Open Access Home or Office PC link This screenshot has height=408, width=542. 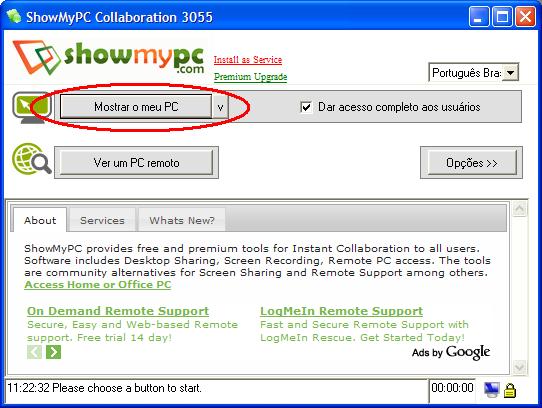click(x=98, y=285)
